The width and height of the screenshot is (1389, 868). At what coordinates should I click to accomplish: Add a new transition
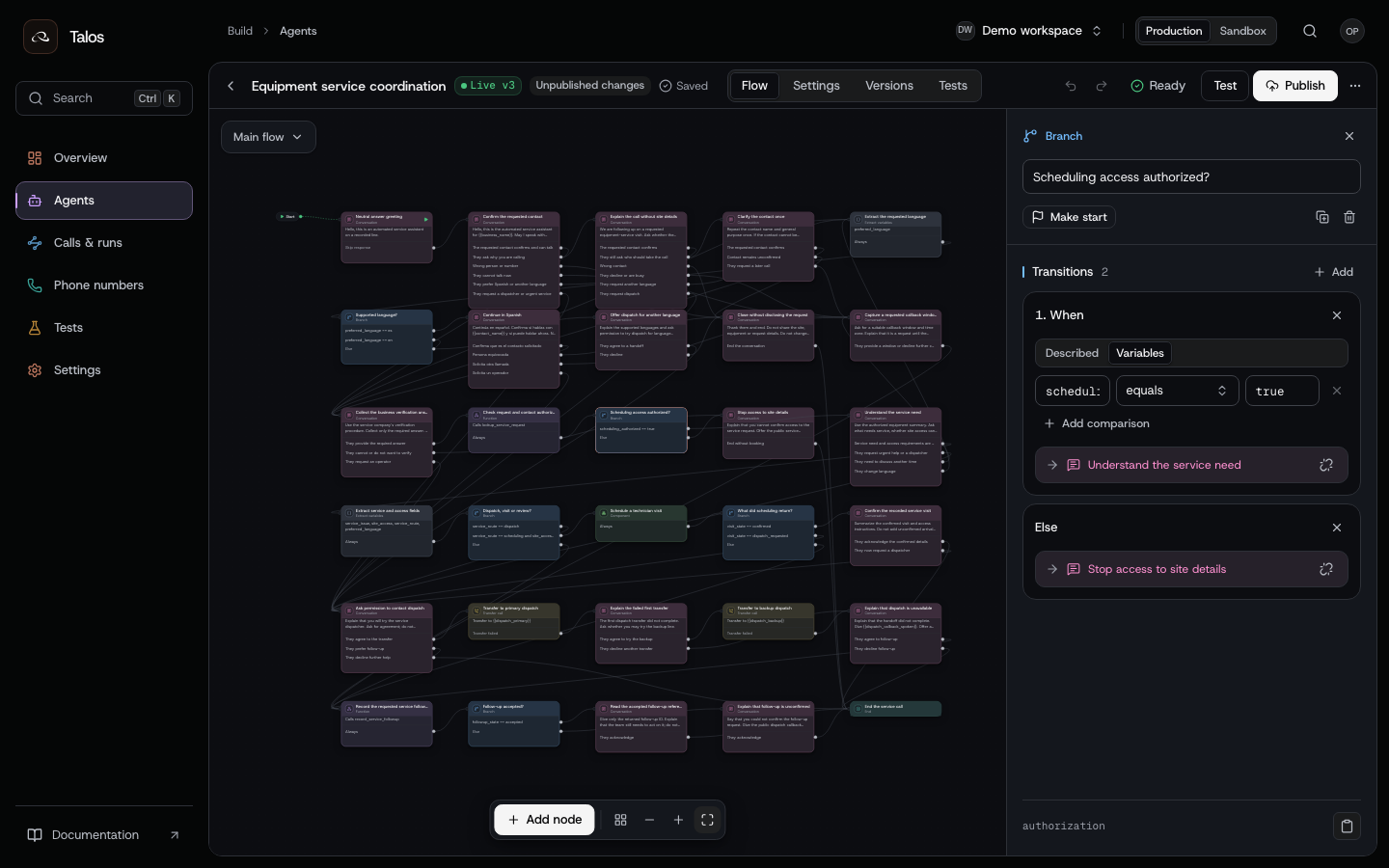(x=1334, y=272)
